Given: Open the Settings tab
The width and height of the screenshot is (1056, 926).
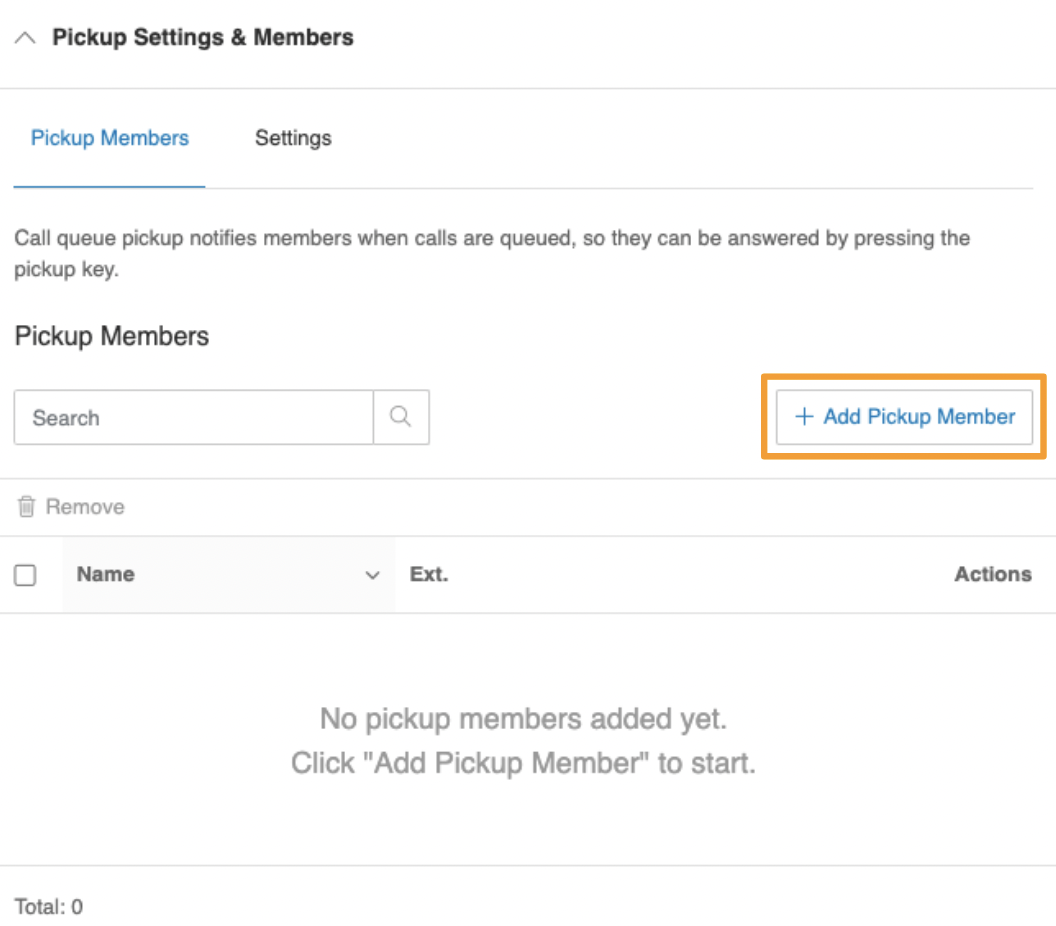Looking at the screenshot, I should [293, 138].
